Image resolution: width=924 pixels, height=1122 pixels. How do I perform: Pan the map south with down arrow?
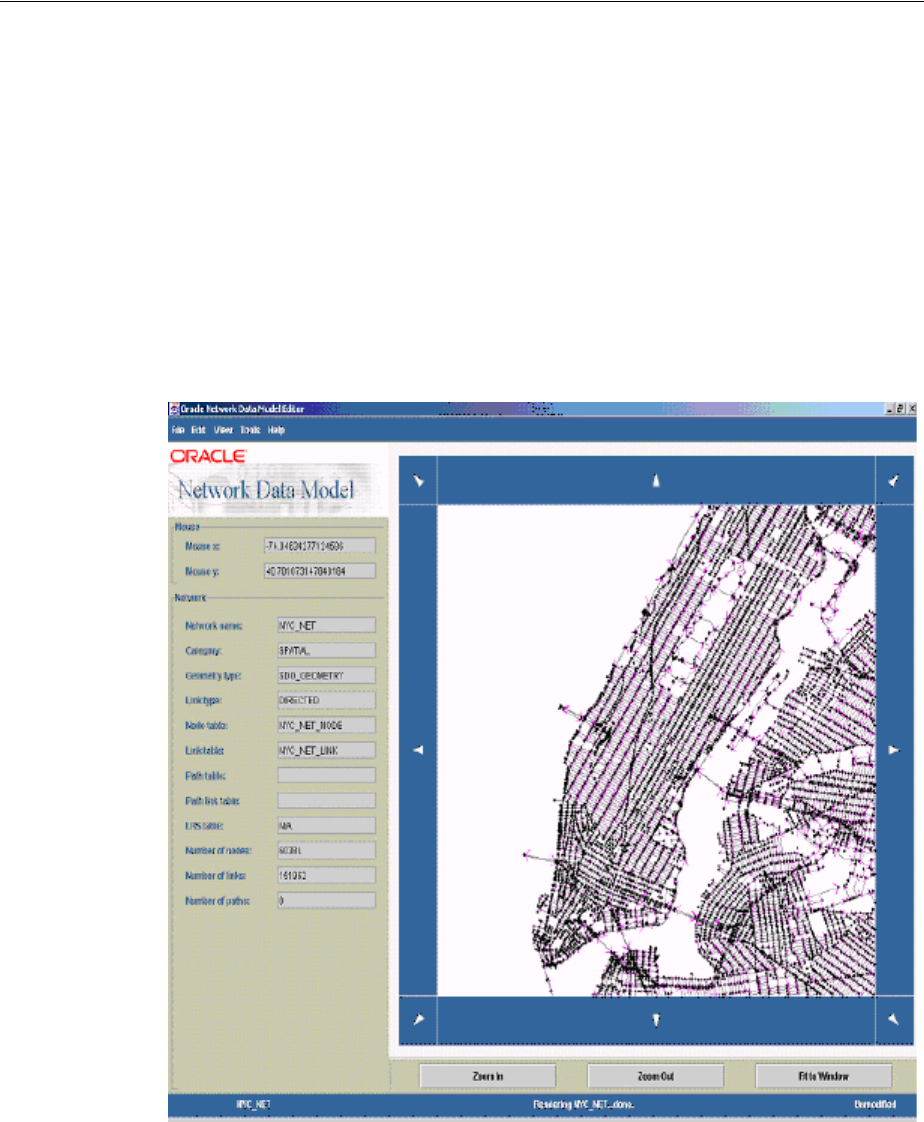click(656, 1020)
